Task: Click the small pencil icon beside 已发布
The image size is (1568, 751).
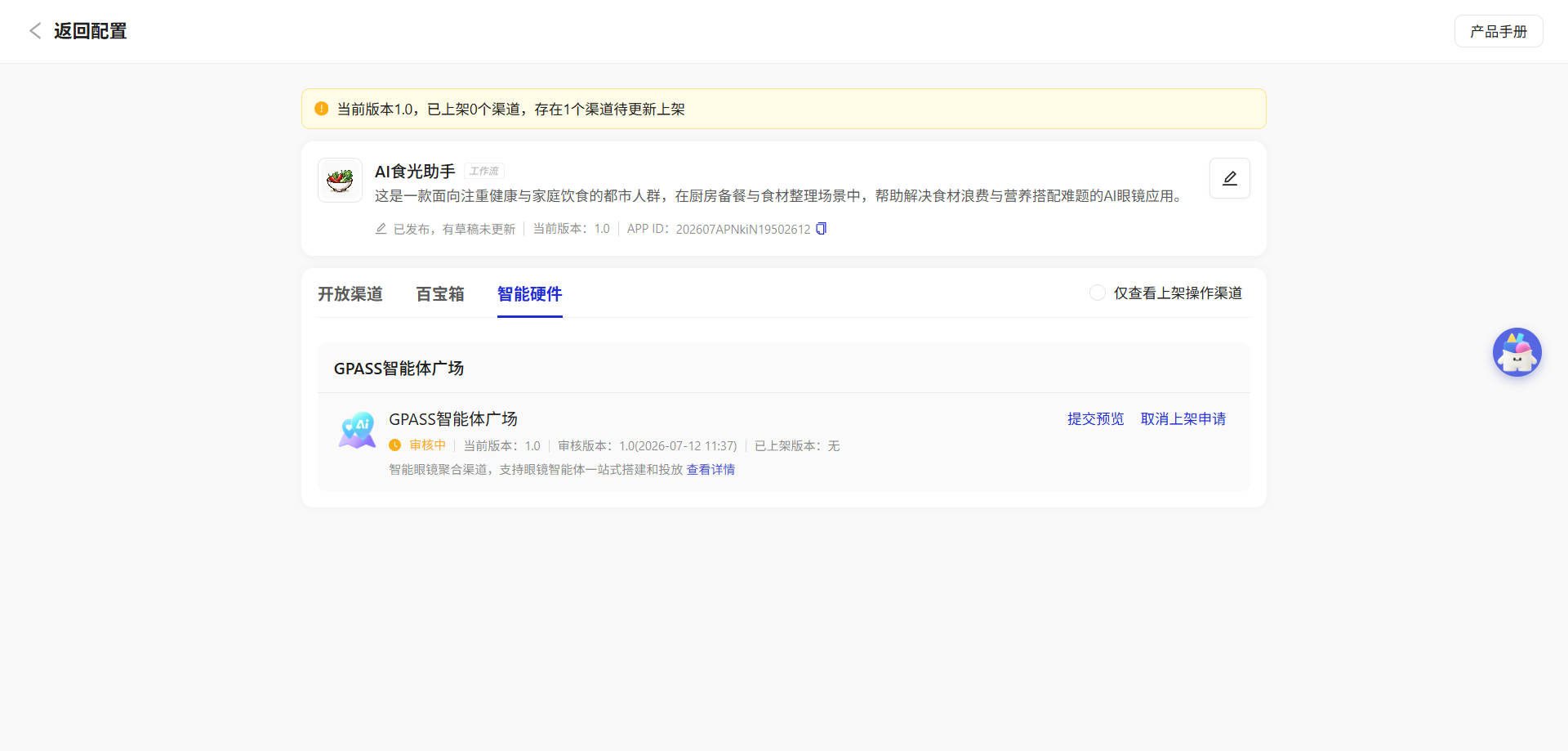Action: coord(381,229)
